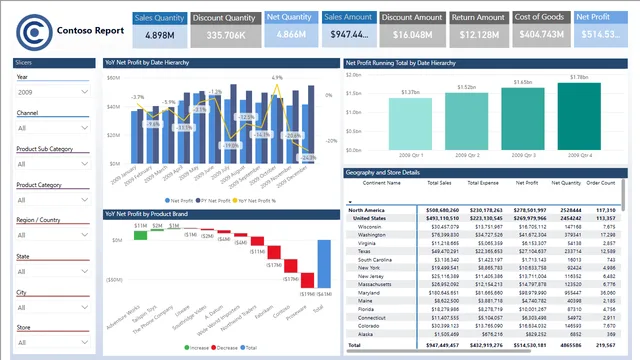
Task: Select the Washington row in the table
Action: pyautogui.click(x=482, y=235)
